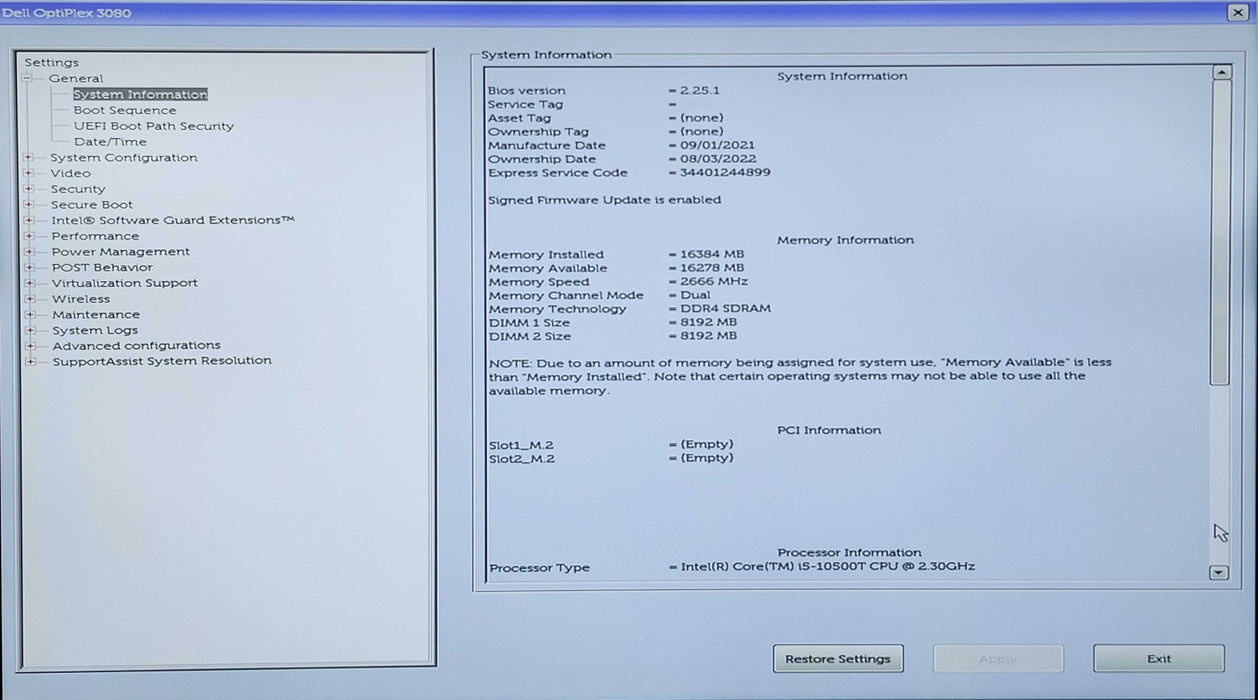Expand the Virtualization Support node
The height and width of the screenshot is (700, 1258).
(x=29, y=283)
